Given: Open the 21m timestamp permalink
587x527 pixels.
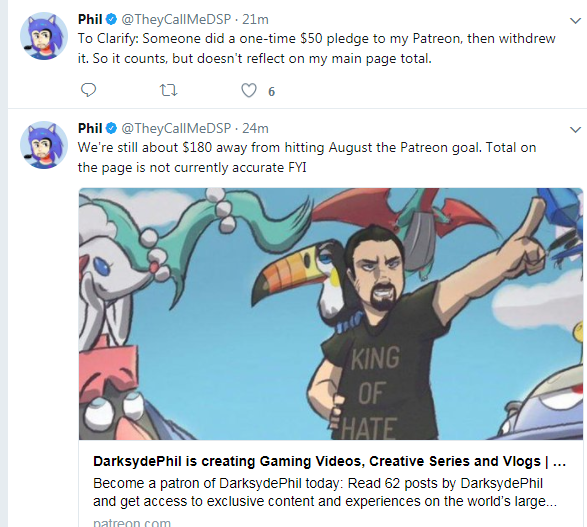Looking at the screenshot, I should coord(255,19).
